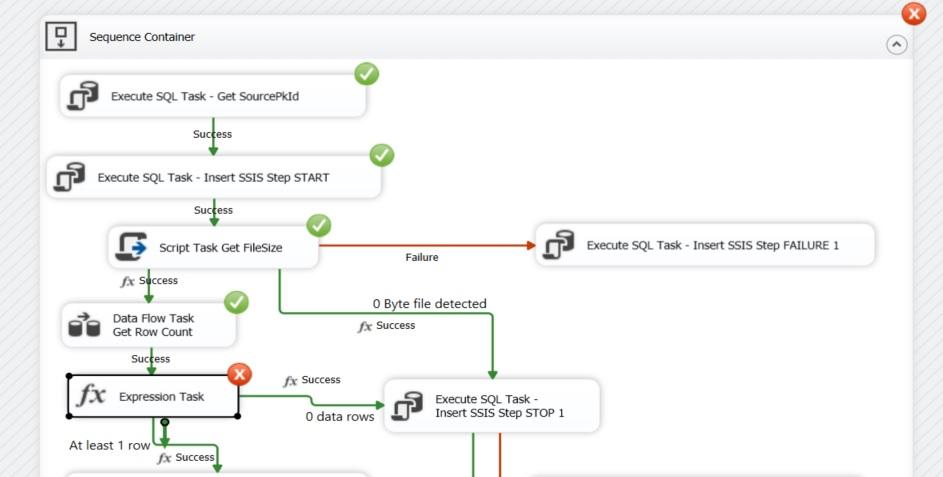Click the Failure precedence constraint label
The width and height of the screenshot is (943, 477).
coord(422,257)
